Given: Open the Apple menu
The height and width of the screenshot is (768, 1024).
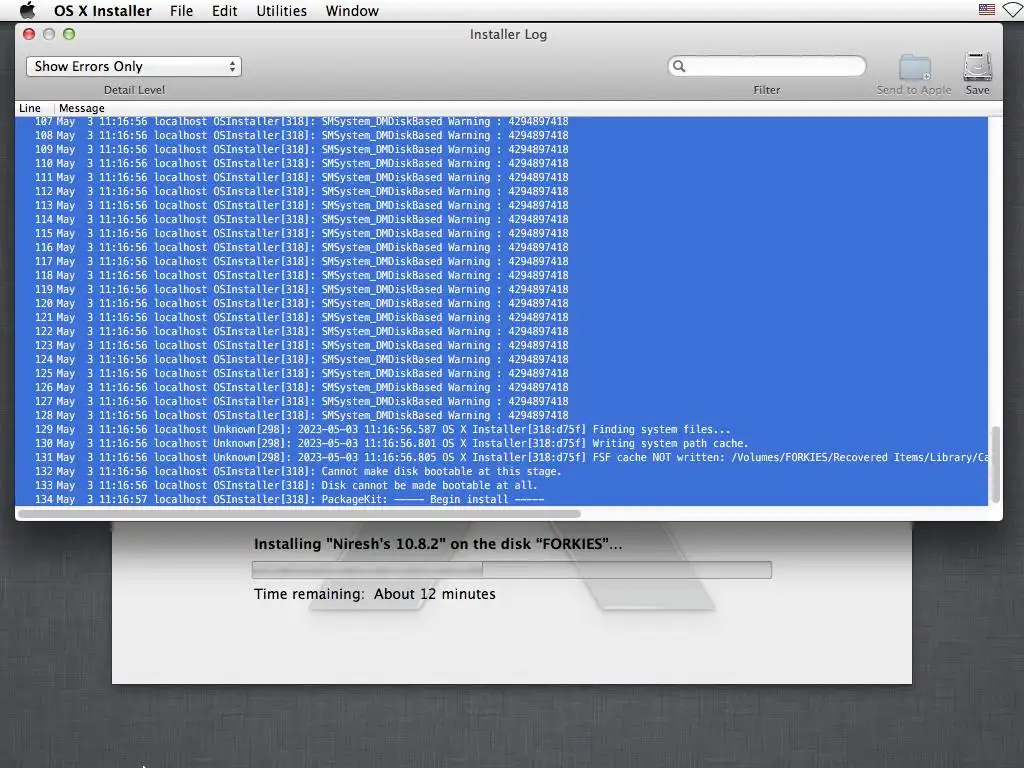Looking at the screenshot, I should point(27,10).
